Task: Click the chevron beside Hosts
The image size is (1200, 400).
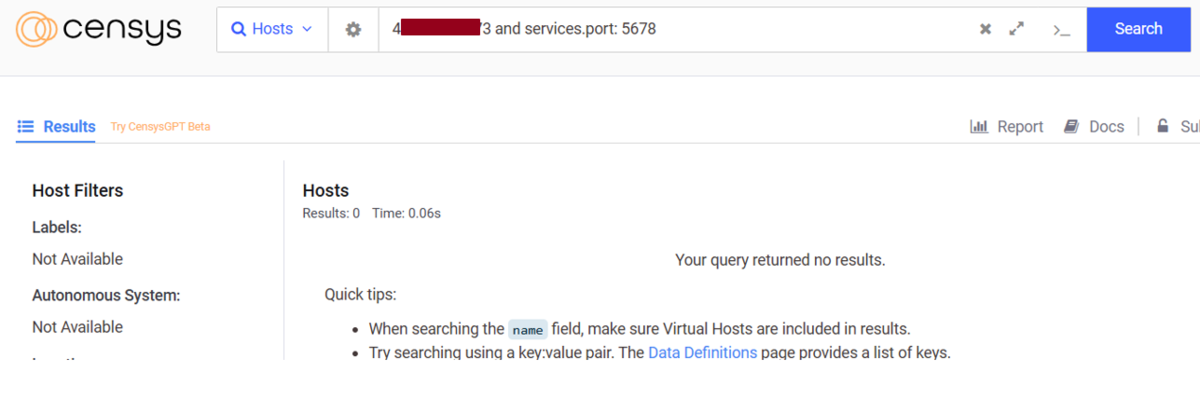Action: point(307,29)
